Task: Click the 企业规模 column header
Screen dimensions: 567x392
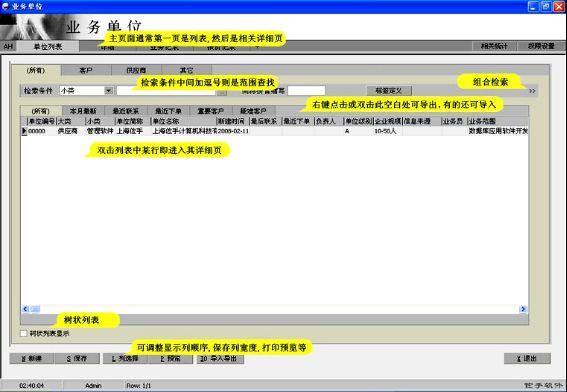Action: (x=388, y=121)
